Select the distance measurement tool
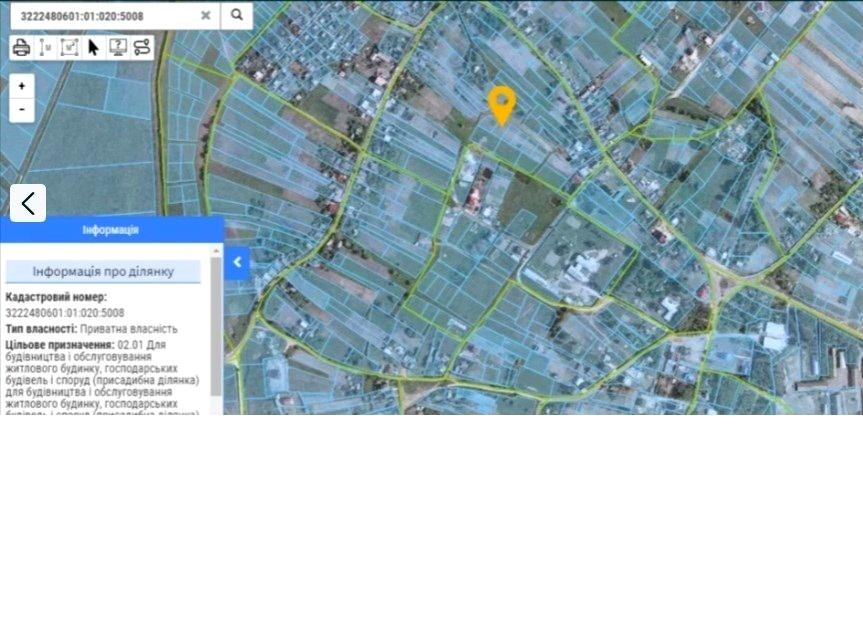 coord(45,47)
